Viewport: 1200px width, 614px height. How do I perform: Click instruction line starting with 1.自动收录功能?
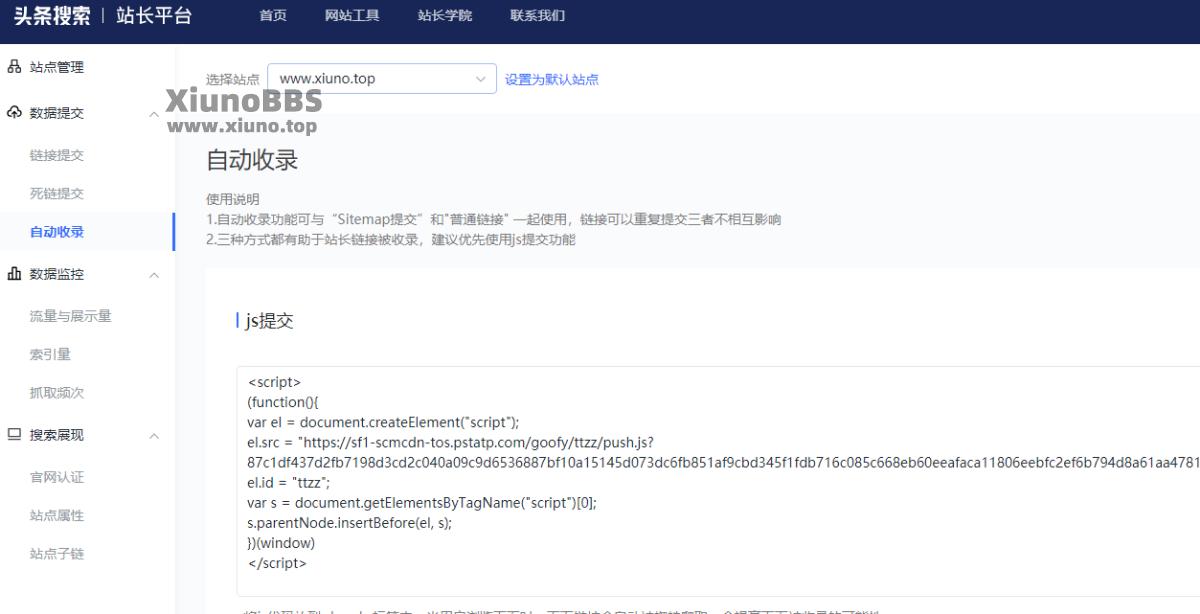click(494, 219)
